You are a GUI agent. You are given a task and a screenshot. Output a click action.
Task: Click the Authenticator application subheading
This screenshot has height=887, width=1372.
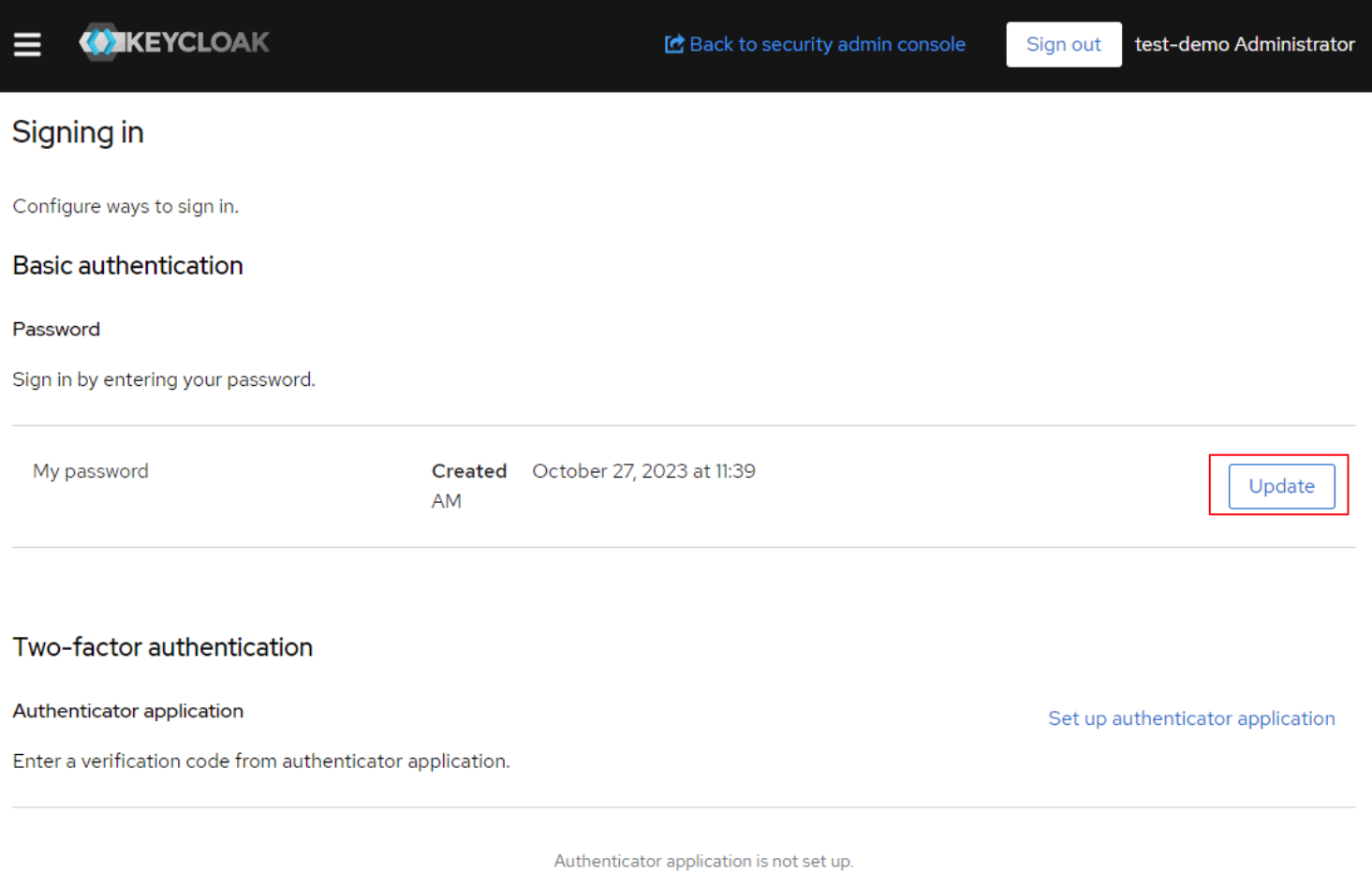(x=127, y=711)
